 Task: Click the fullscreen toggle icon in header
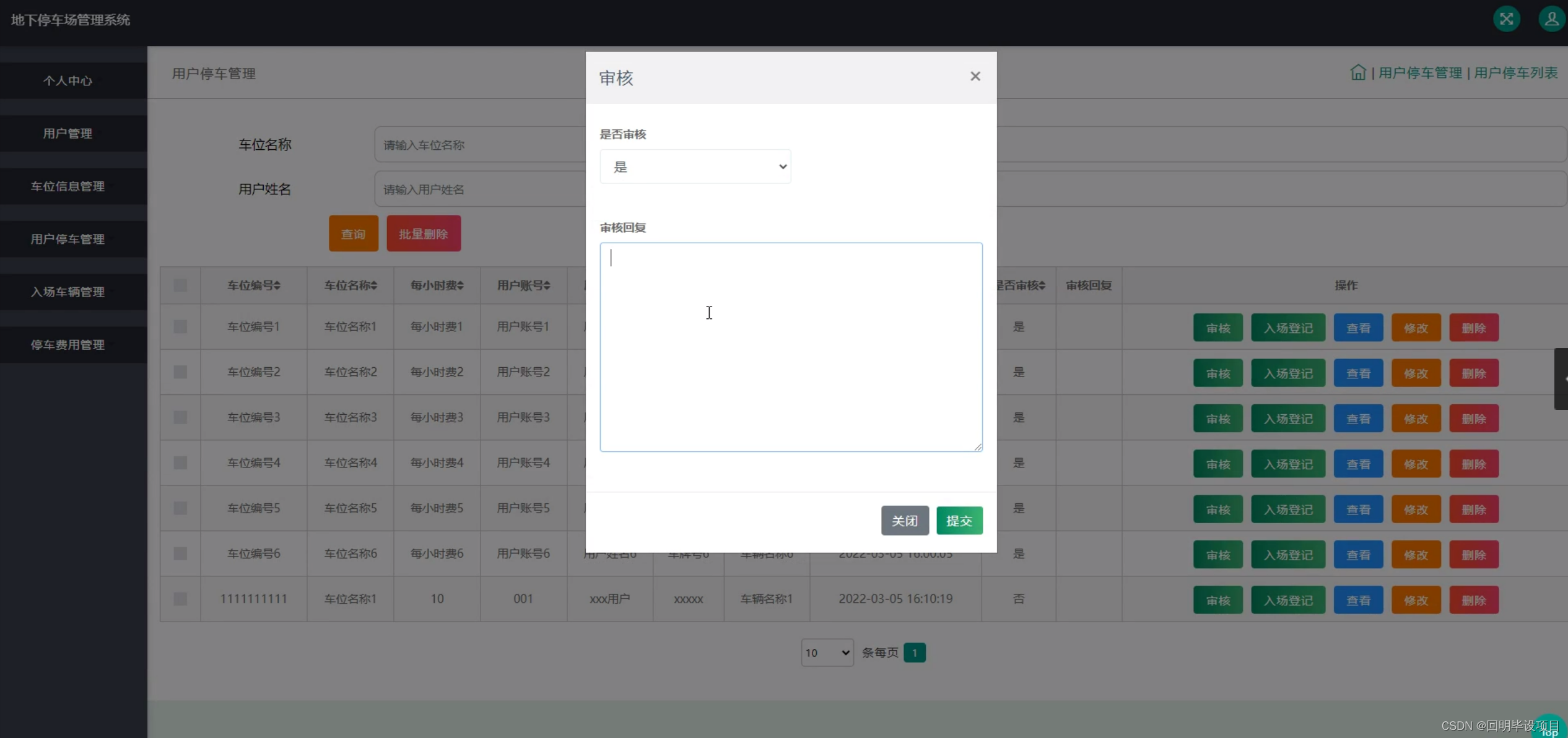click(1506, 19)
